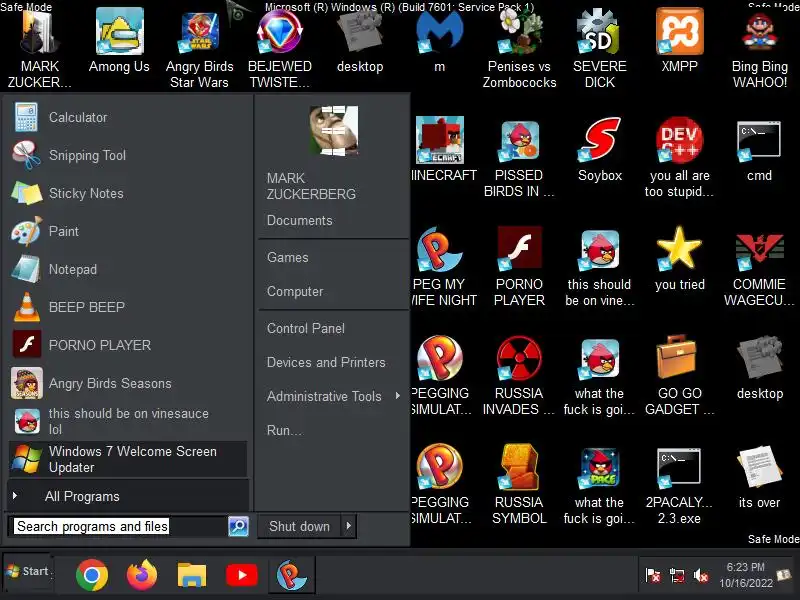This screenshot has height=600, width=800.
Task: Open Computer link in Start menu
Action: (x=295, y=291)
